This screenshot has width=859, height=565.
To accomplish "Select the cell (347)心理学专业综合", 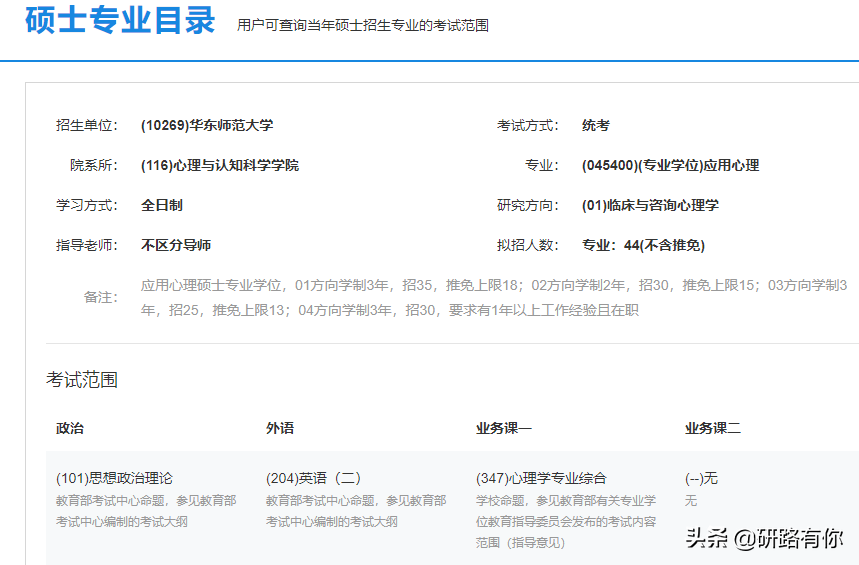I will [x=541, y=478].
